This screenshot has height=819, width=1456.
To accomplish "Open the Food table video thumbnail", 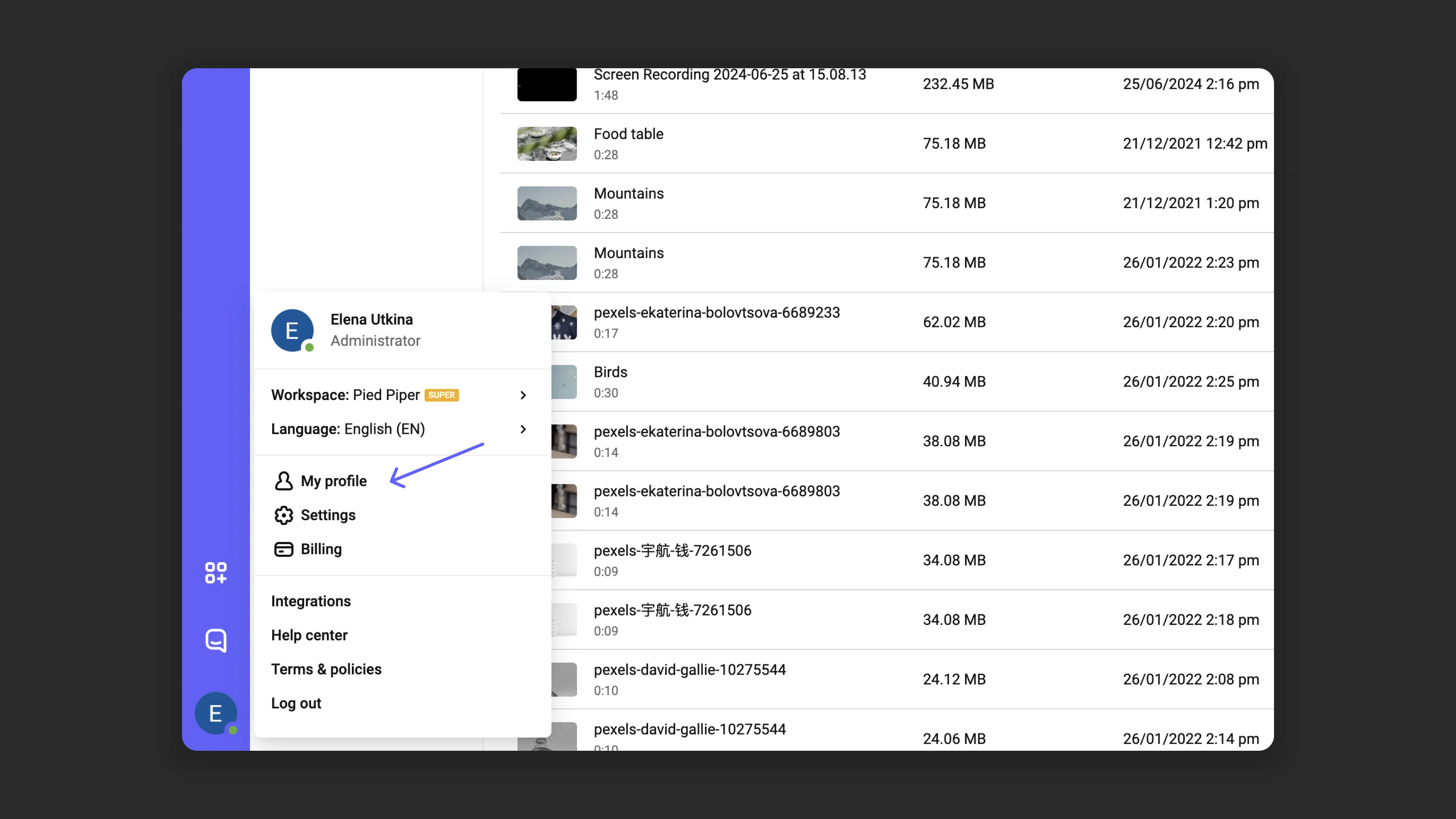I will [546, 144].
